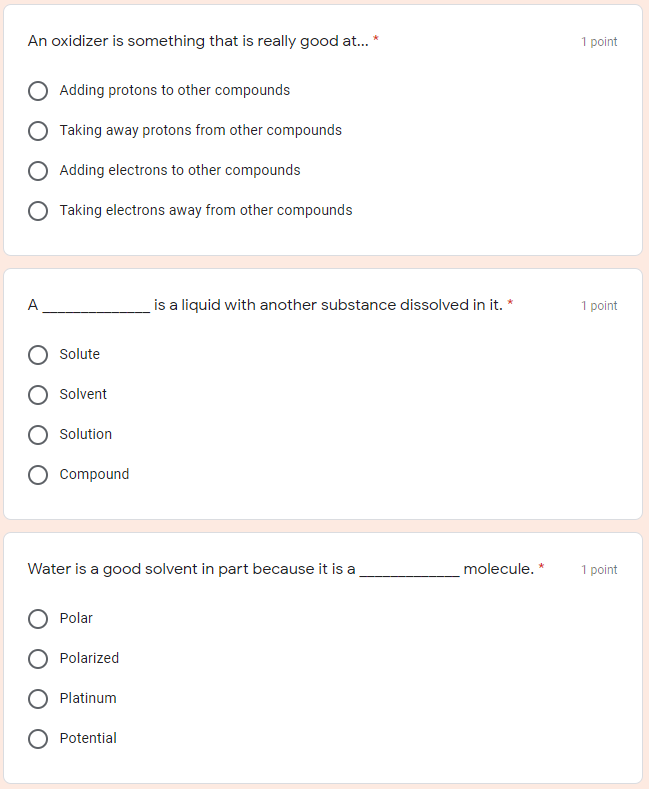The image size is (649, 789).
Task: Choose 'Taking away protons from other compounds'
Action: pos(38,131)
